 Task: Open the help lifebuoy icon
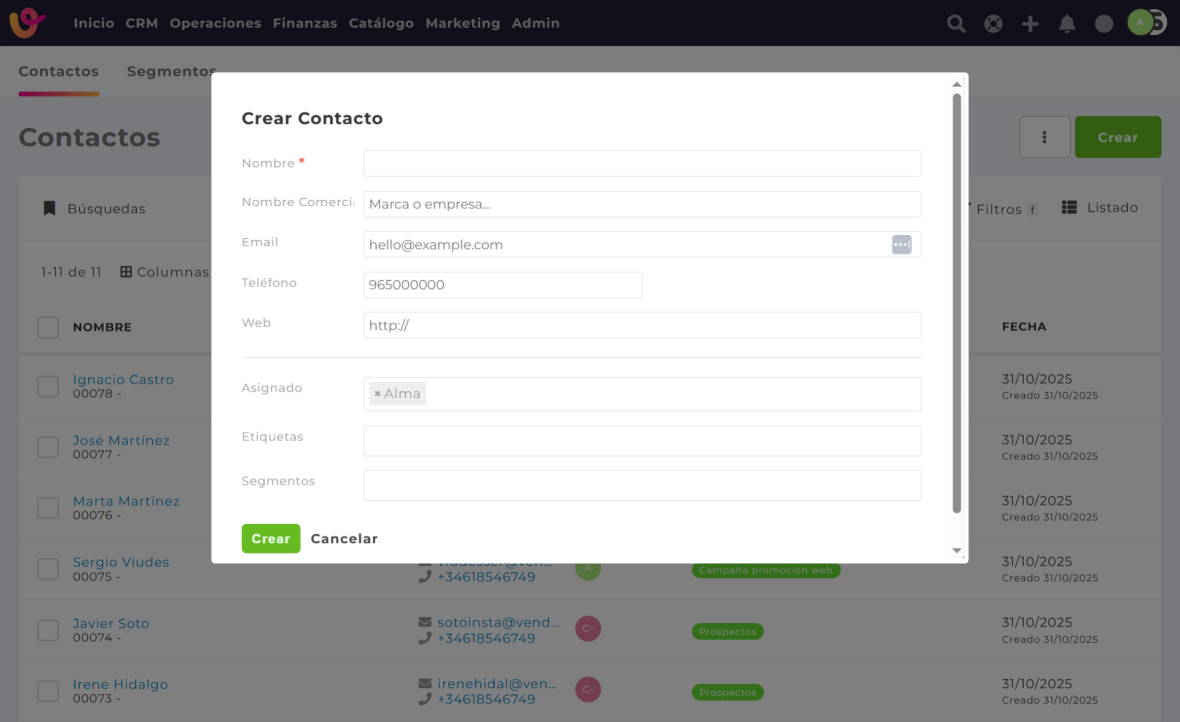click(993, 23)
